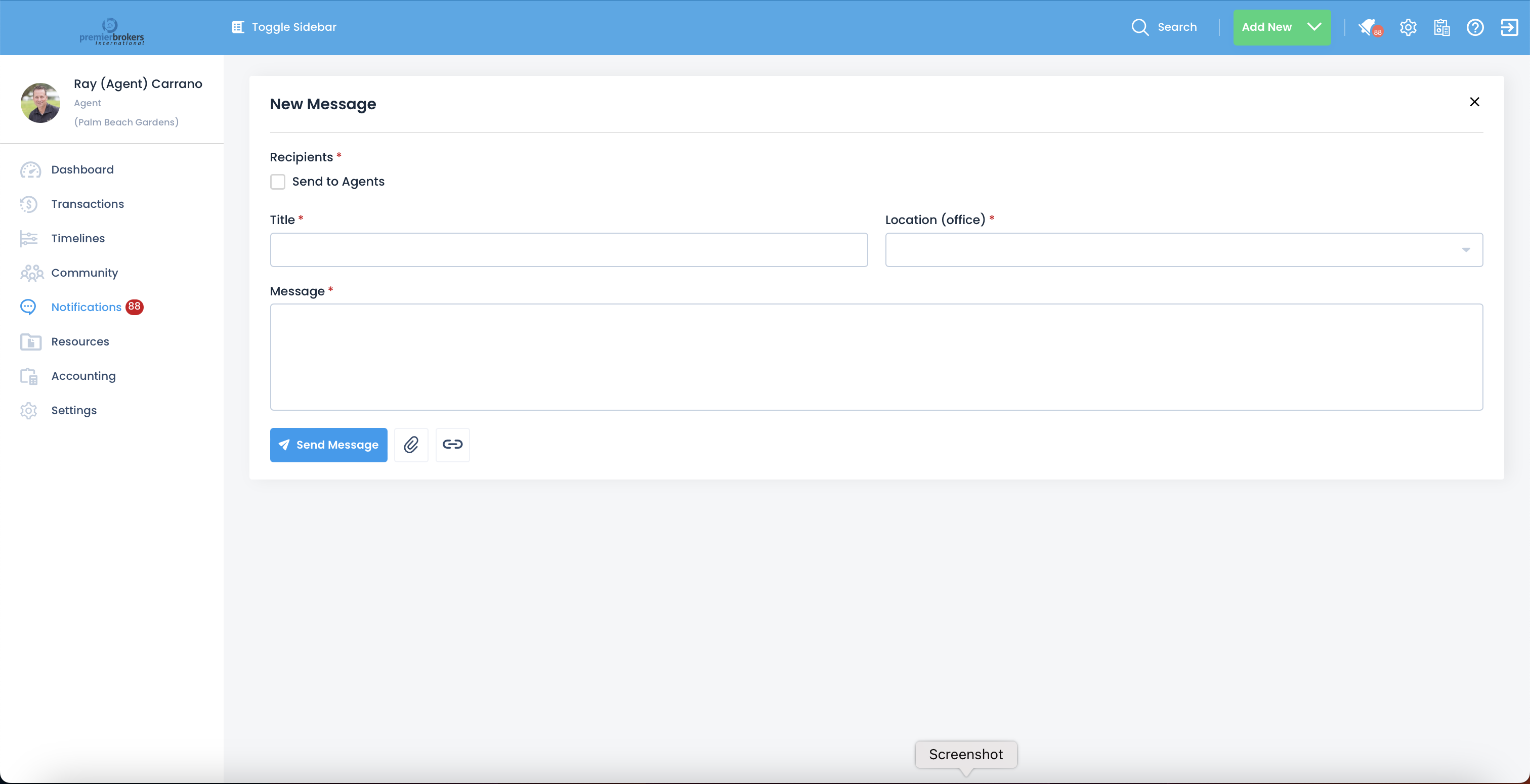This screenshot has width=1530, height=784.
Task: Go to Transactions in sidebar
Action: click(x=88, y=204)
